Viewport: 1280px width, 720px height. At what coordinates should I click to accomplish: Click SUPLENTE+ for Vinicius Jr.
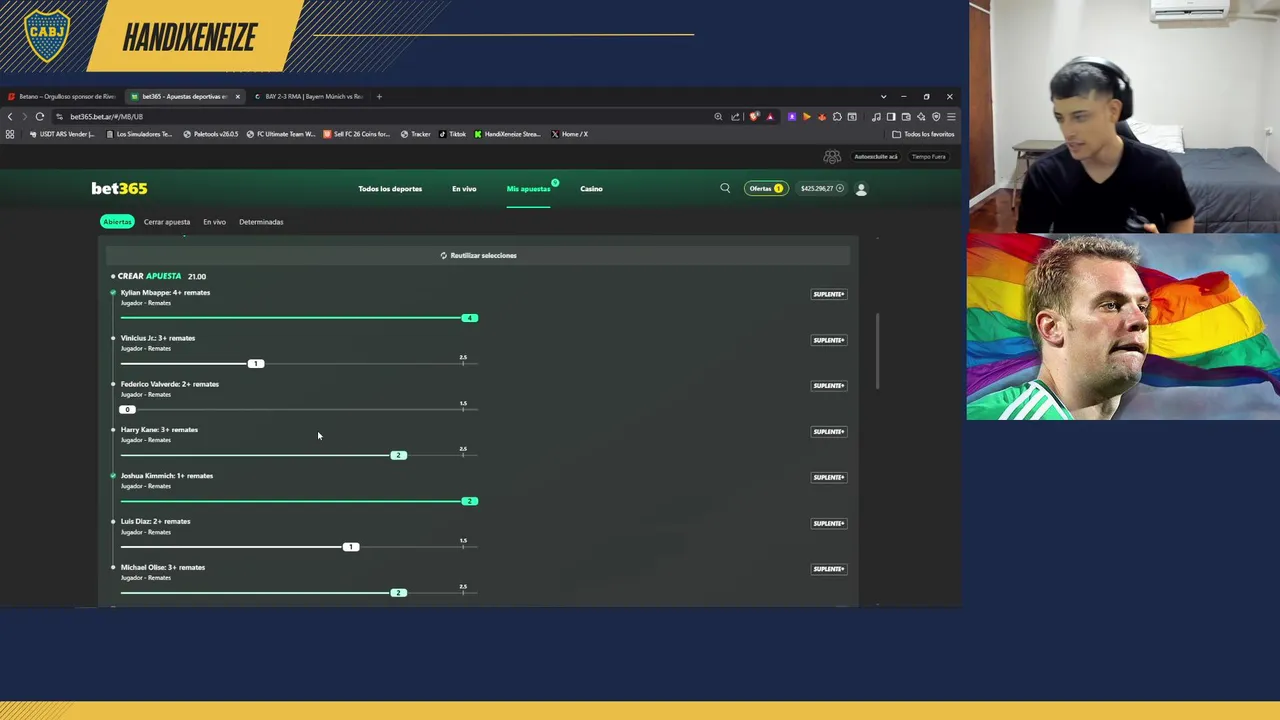pyautogui.click(x=829, y=340)
